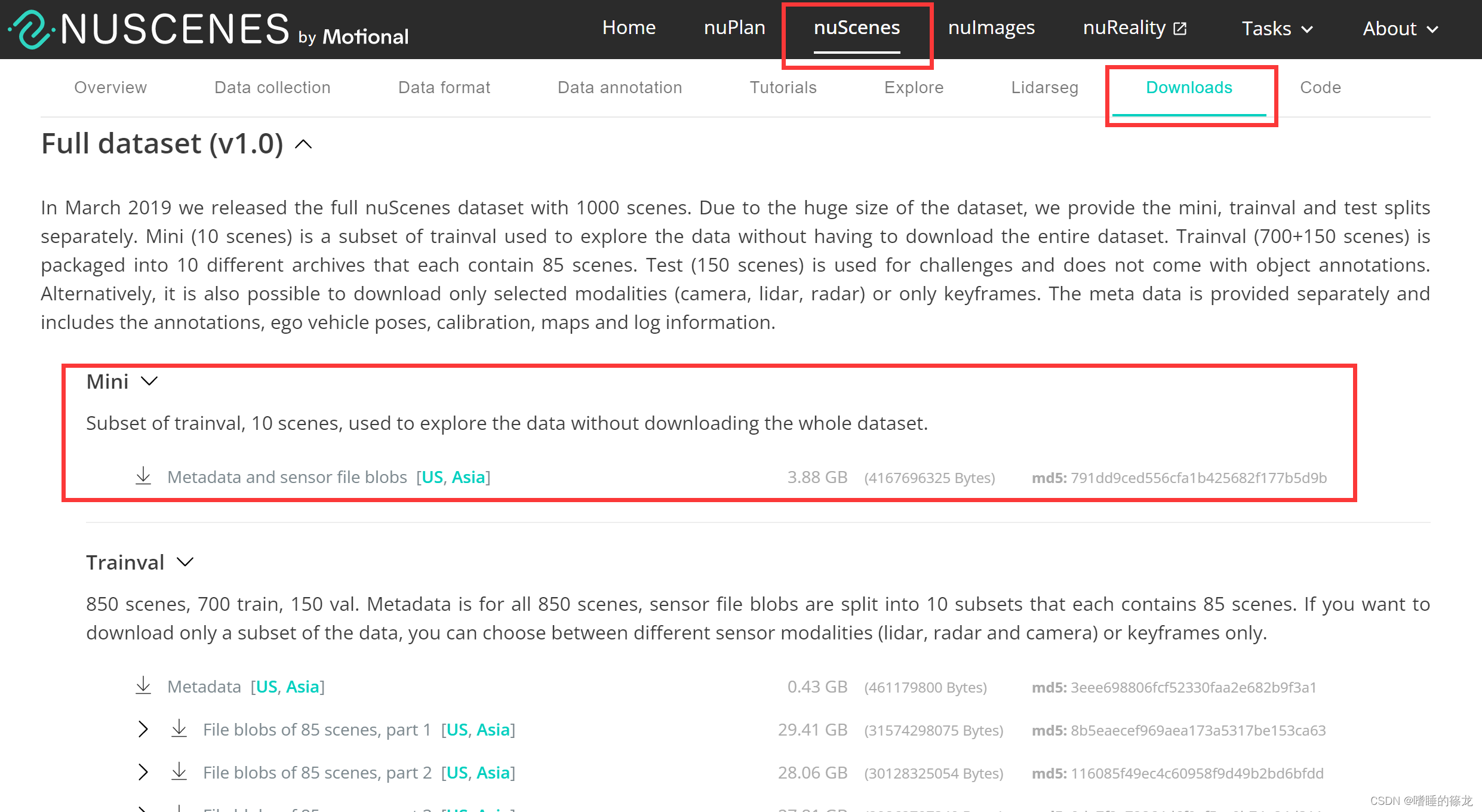
Task: Click the nuScenes Motional logo icon
Action: 31,29
